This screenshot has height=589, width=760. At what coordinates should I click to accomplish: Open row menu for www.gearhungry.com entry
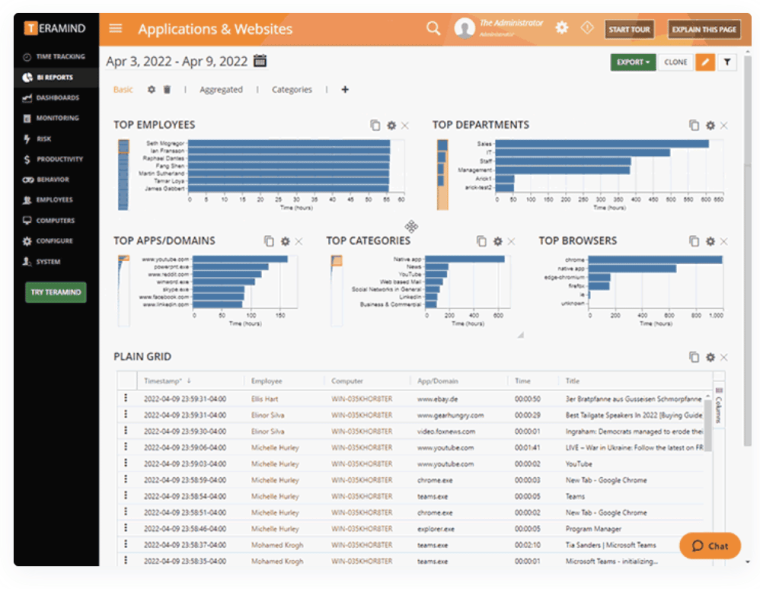pyautogui.click(x=126, y=414)
